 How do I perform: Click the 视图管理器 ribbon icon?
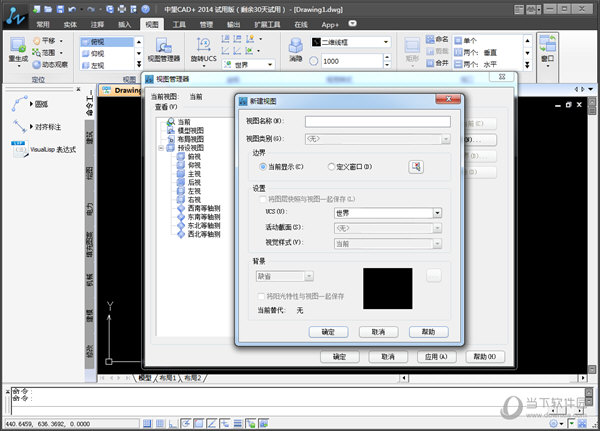[x=164, y=50]
